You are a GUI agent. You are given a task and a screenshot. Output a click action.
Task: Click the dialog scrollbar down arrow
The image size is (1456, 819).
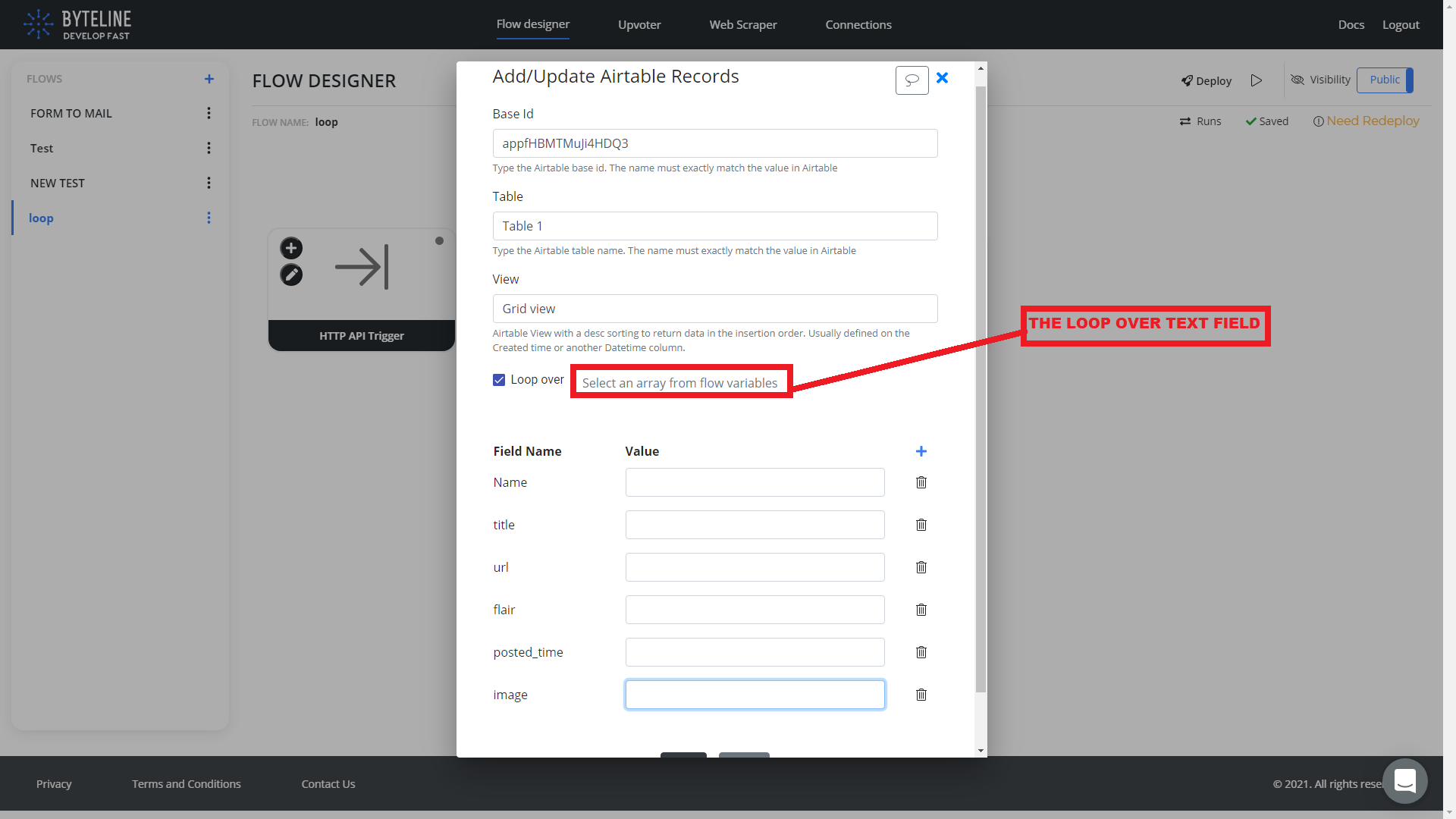click(x=981, y=751)
